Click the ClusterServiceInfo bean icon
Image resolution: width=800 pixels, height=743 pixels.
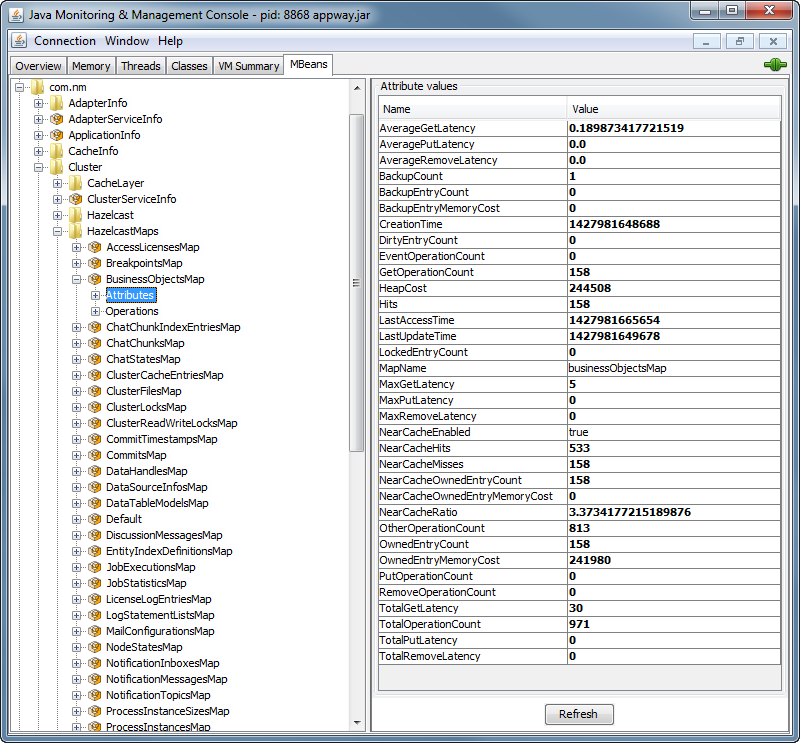(76, 199)
